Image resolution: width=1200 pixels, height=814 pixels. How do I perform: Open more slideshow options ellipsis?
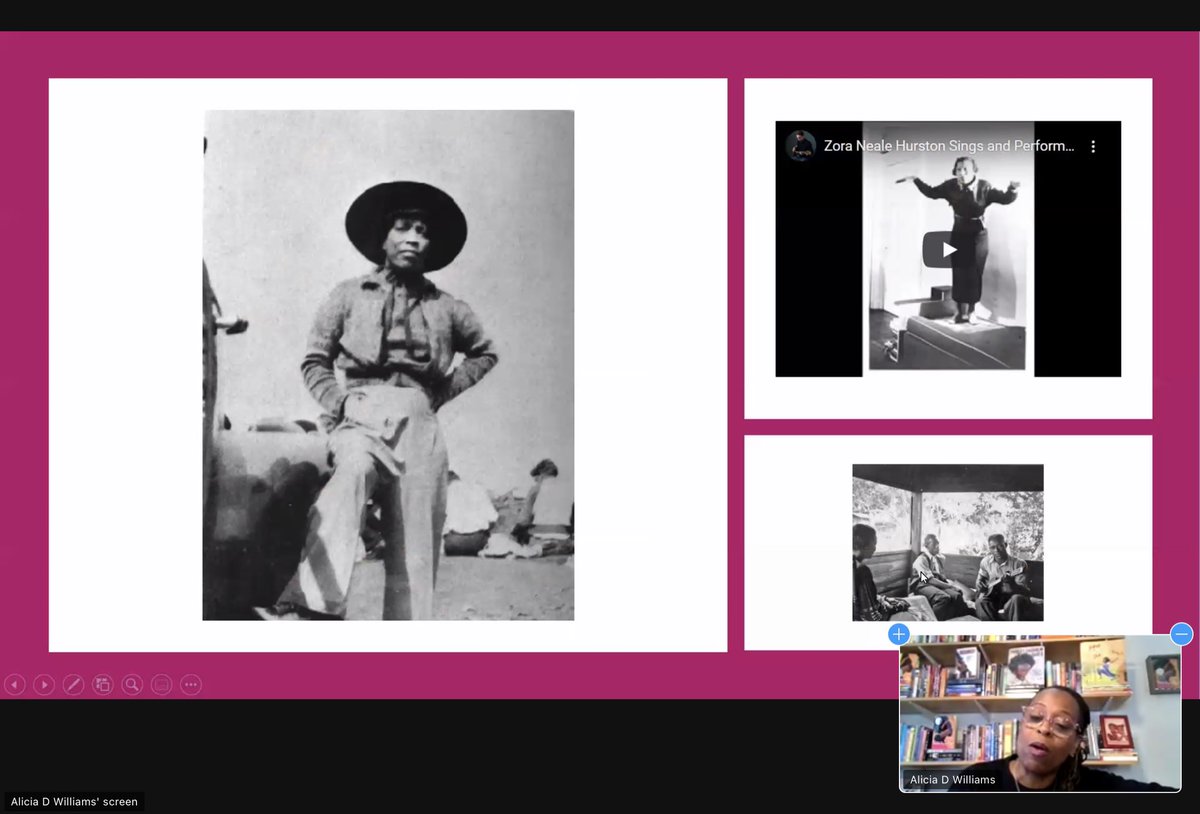[x=191, y=685]
